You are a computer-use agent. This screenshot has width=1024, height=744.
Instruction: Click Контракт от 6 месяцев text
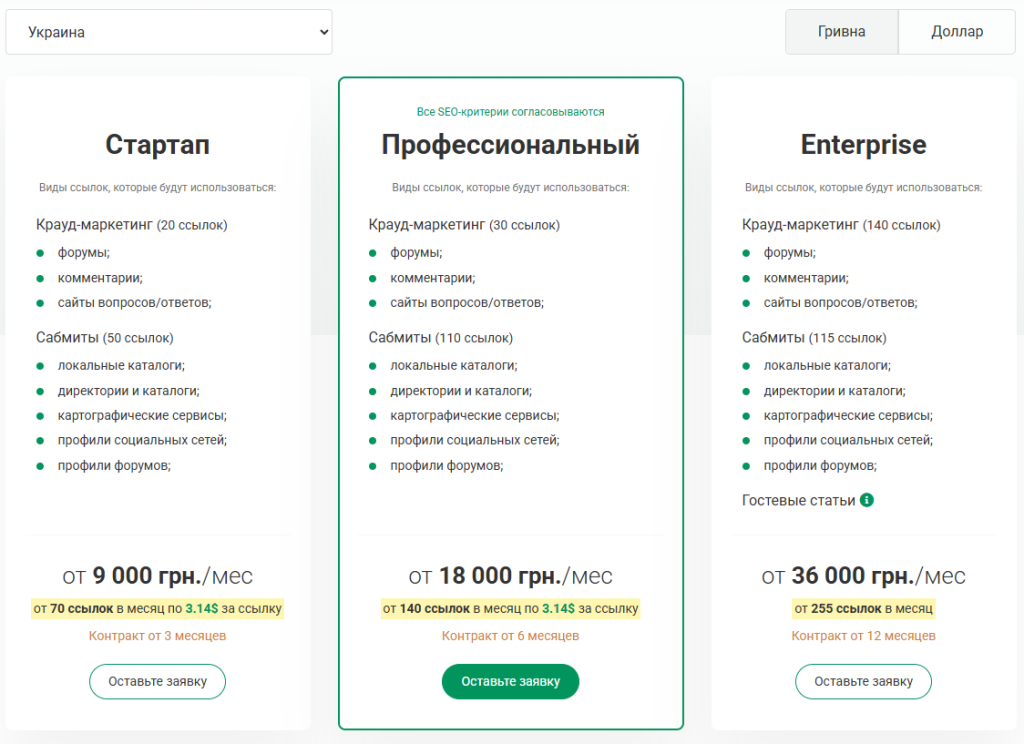tap(510, 636)
